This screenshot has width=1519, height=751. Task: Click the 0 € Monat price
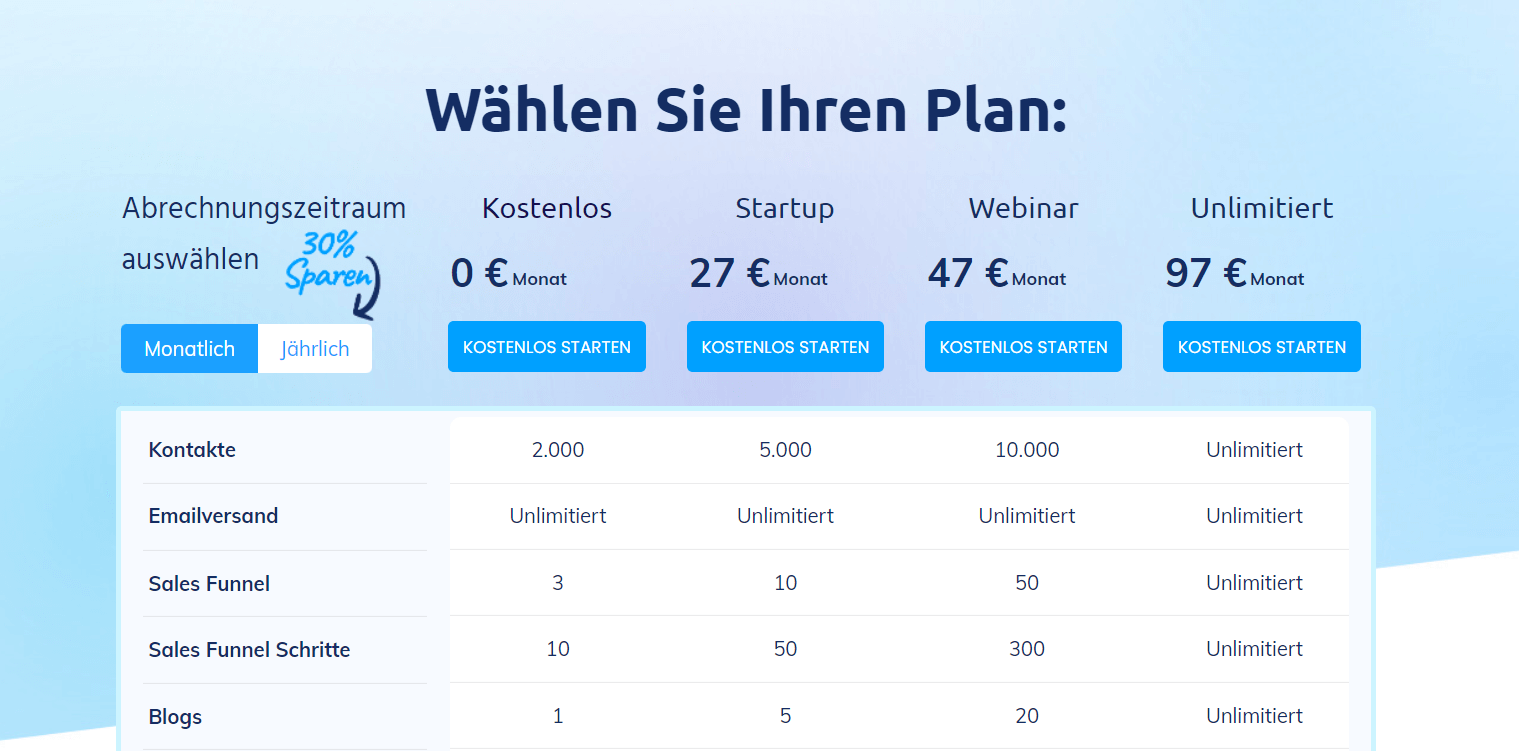point(508,273)
